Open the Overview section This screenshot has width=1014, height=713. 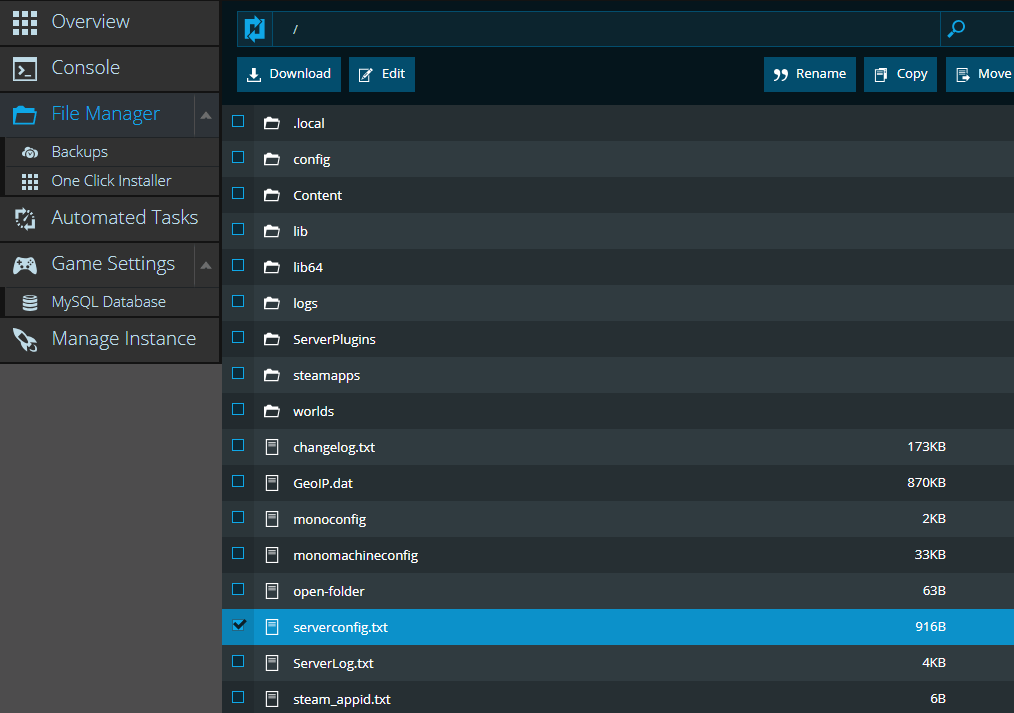coord(110,23)
